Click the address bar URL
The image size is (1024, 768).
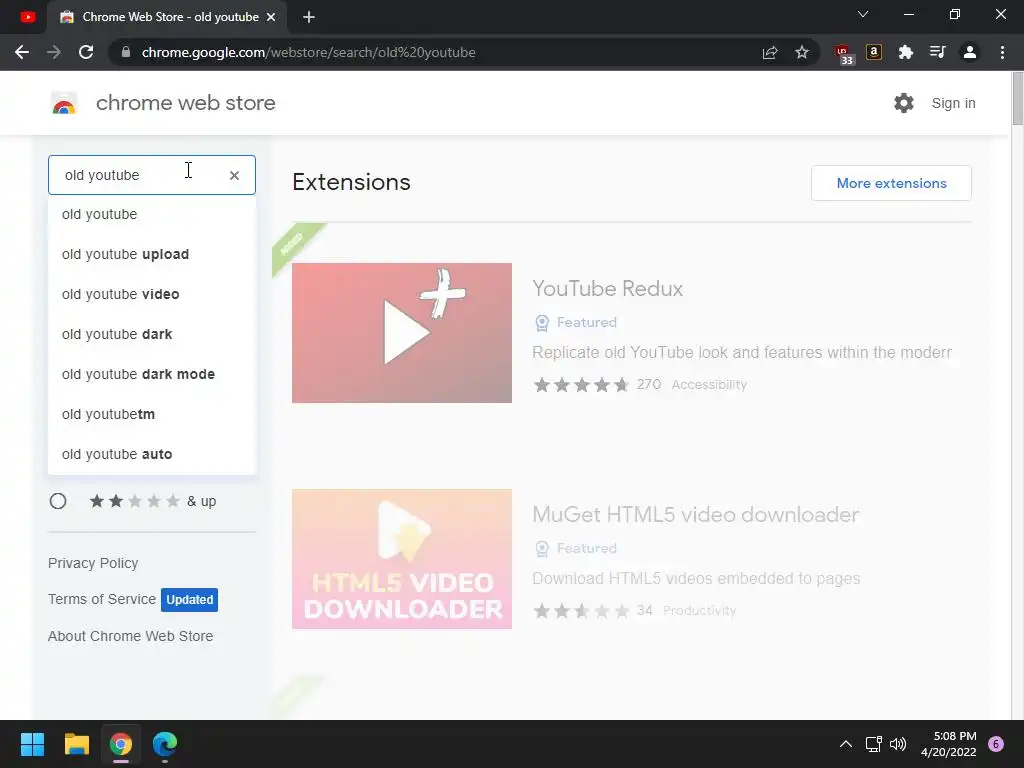click(308, 52)
